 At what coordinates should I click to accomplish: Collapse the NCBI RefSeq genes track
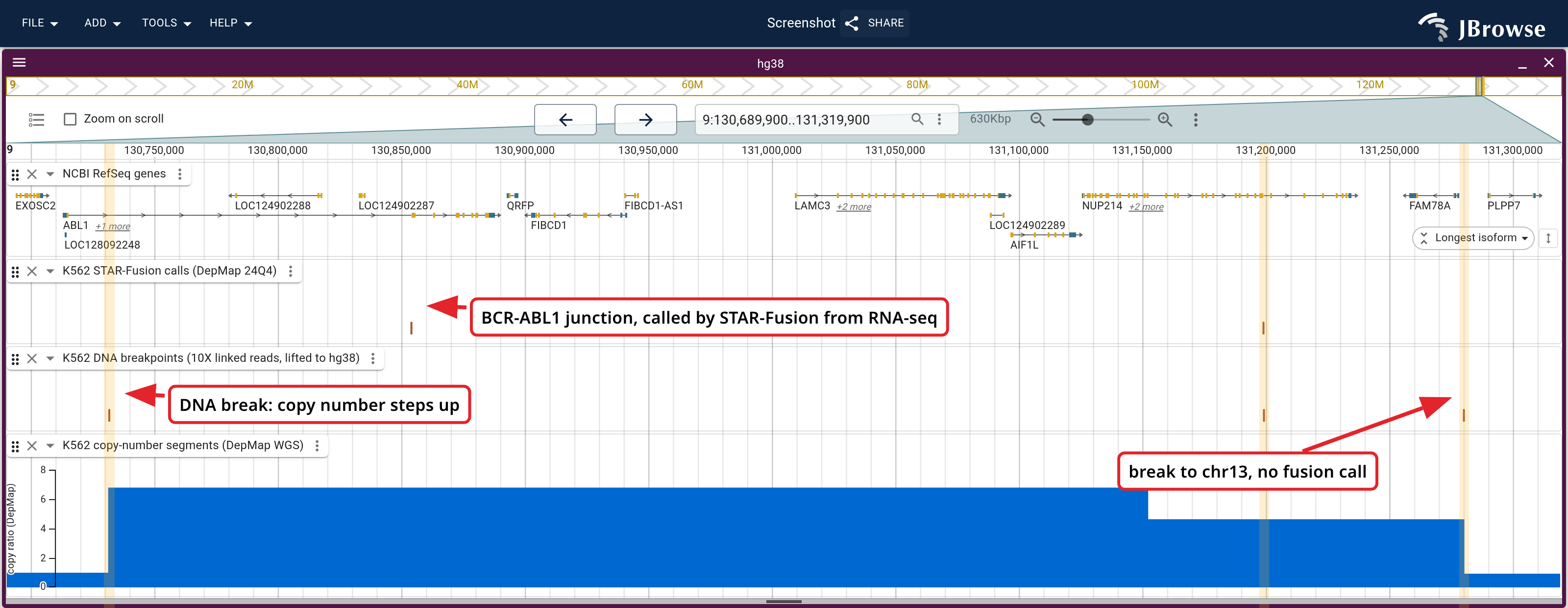(50, 174)
